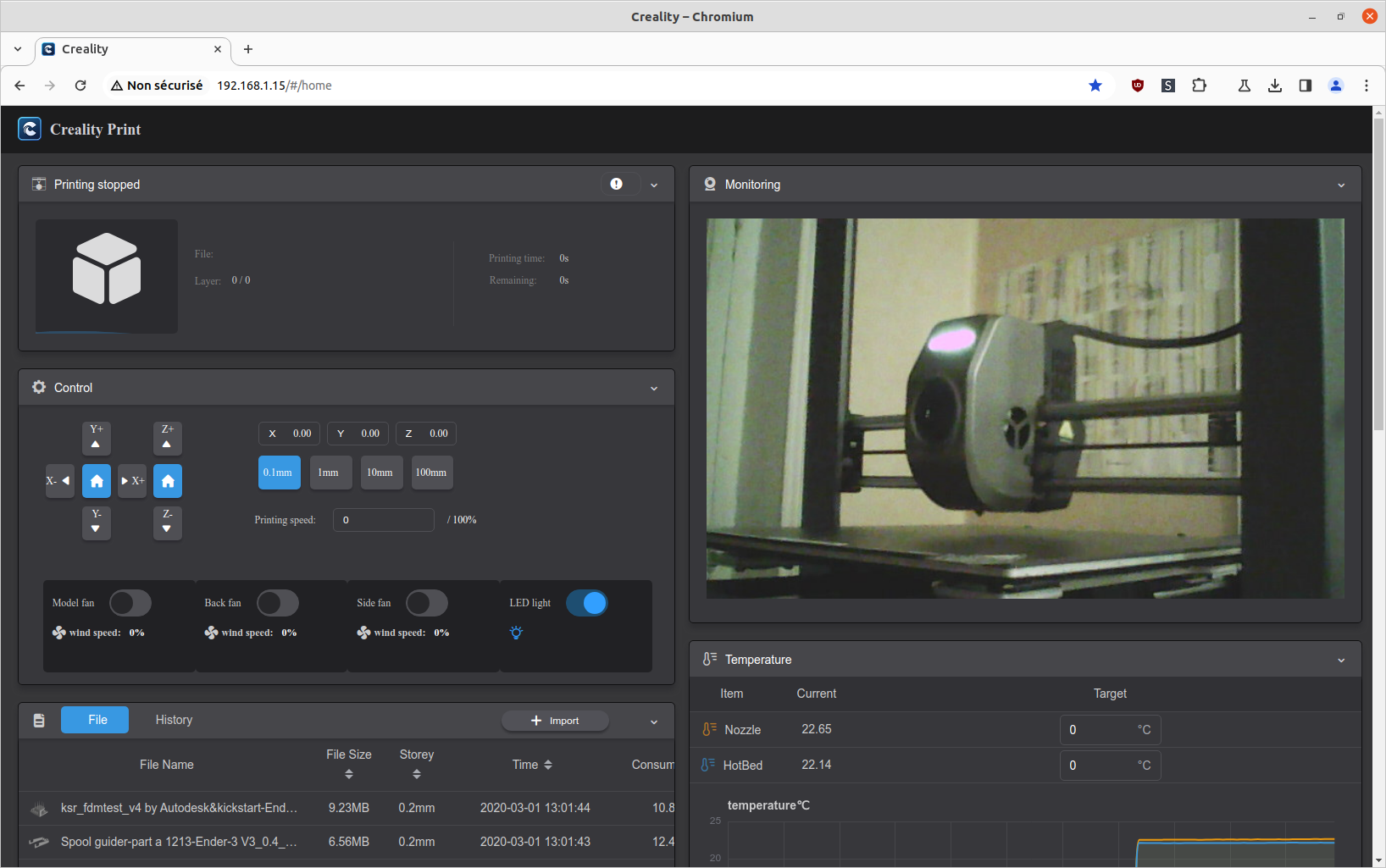The width and height of the screenshot is (1386, 868).
Task: Collapse the Control panel chevron
Action: click(x=654, y=388)
